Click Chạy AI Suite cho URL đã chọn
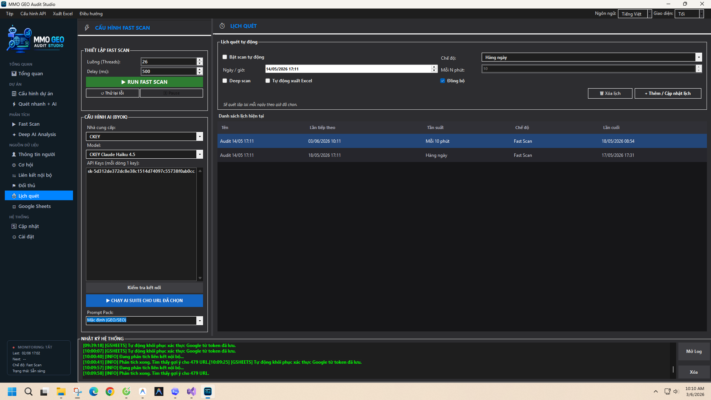711x400 pixels. [x=145, y=300]
